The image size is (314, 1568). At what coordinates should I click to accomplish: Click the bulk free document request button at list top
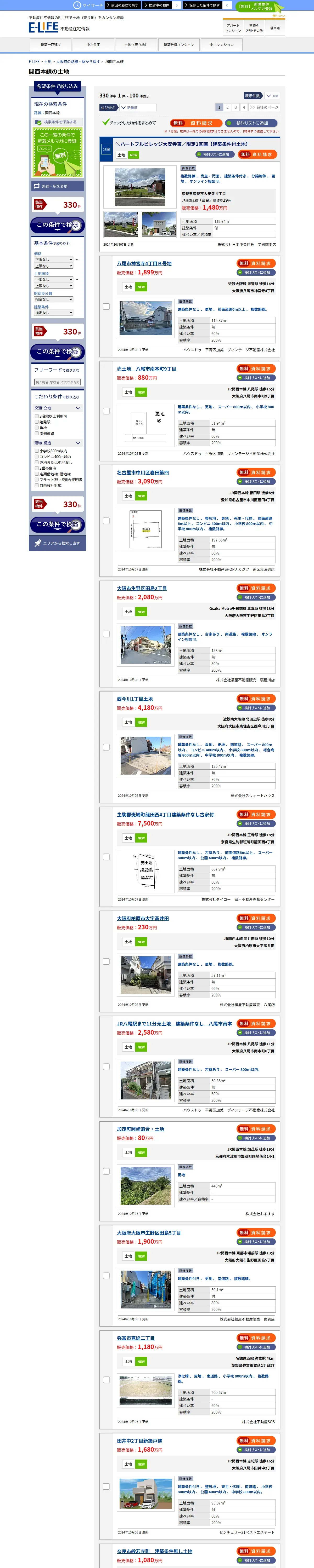pos(196,123)
